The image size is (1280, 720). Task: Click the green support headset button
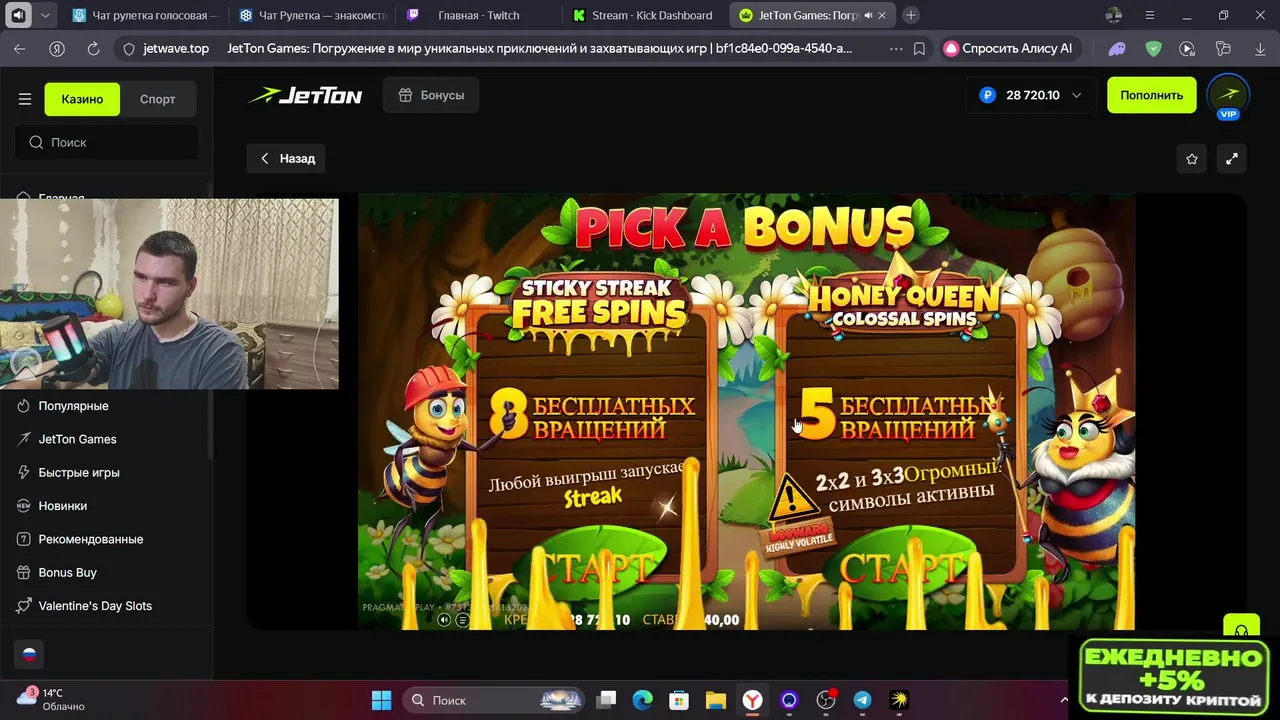(1241, 628)
